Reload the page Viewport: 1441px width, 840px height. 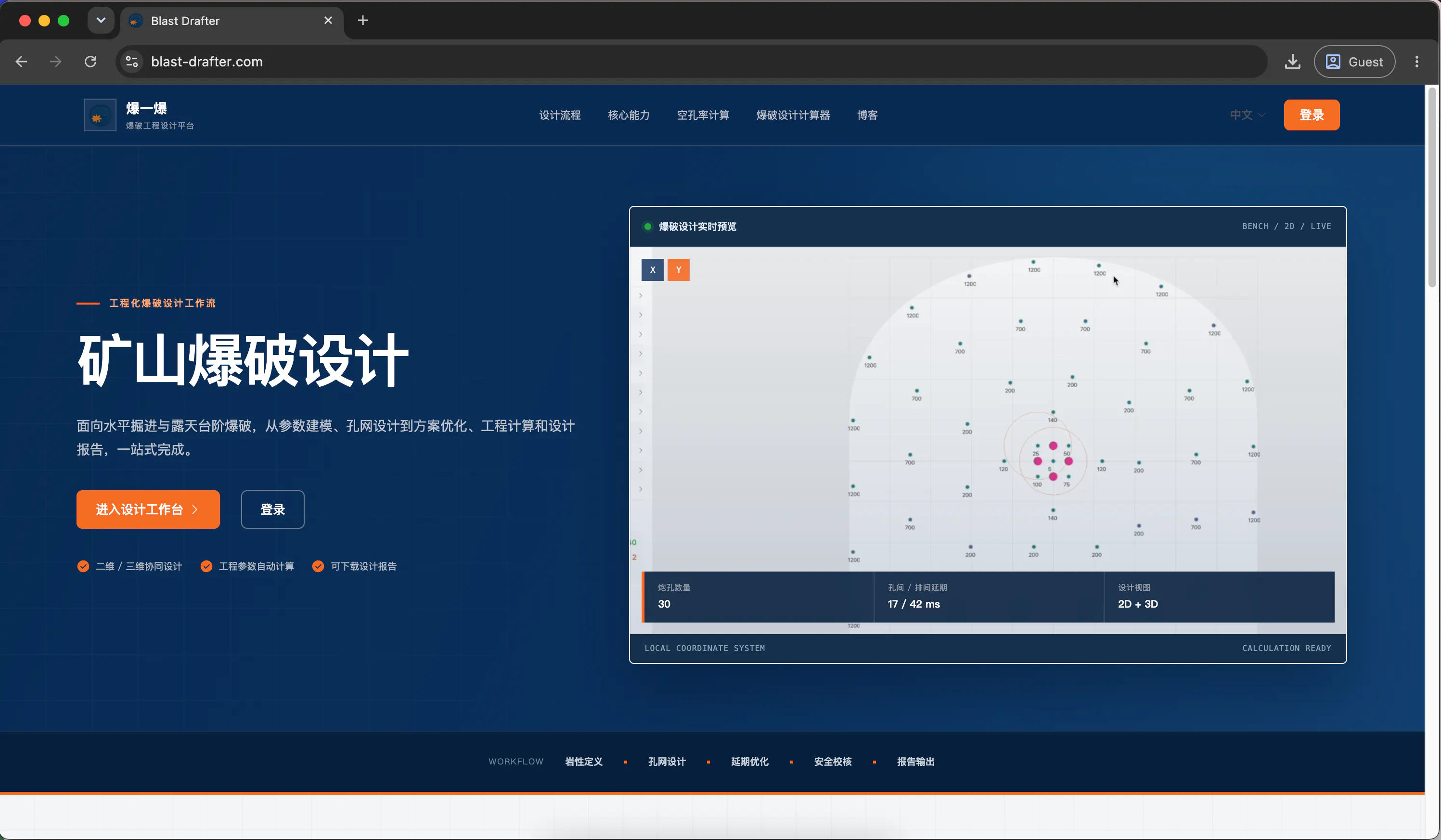[x=90, y=62]
